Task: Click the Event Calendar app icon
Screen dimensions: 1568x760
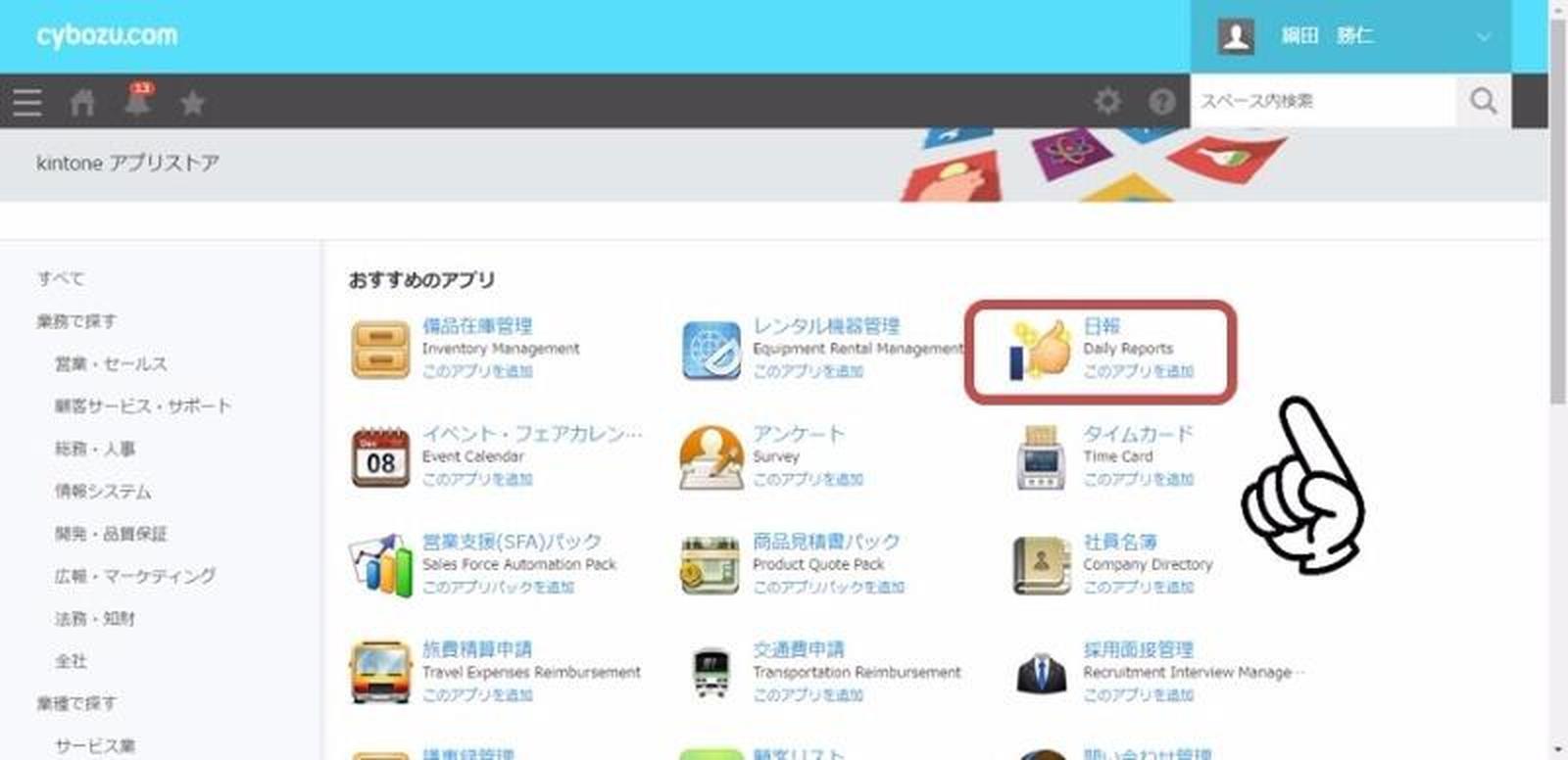Action: coord(380,457)
